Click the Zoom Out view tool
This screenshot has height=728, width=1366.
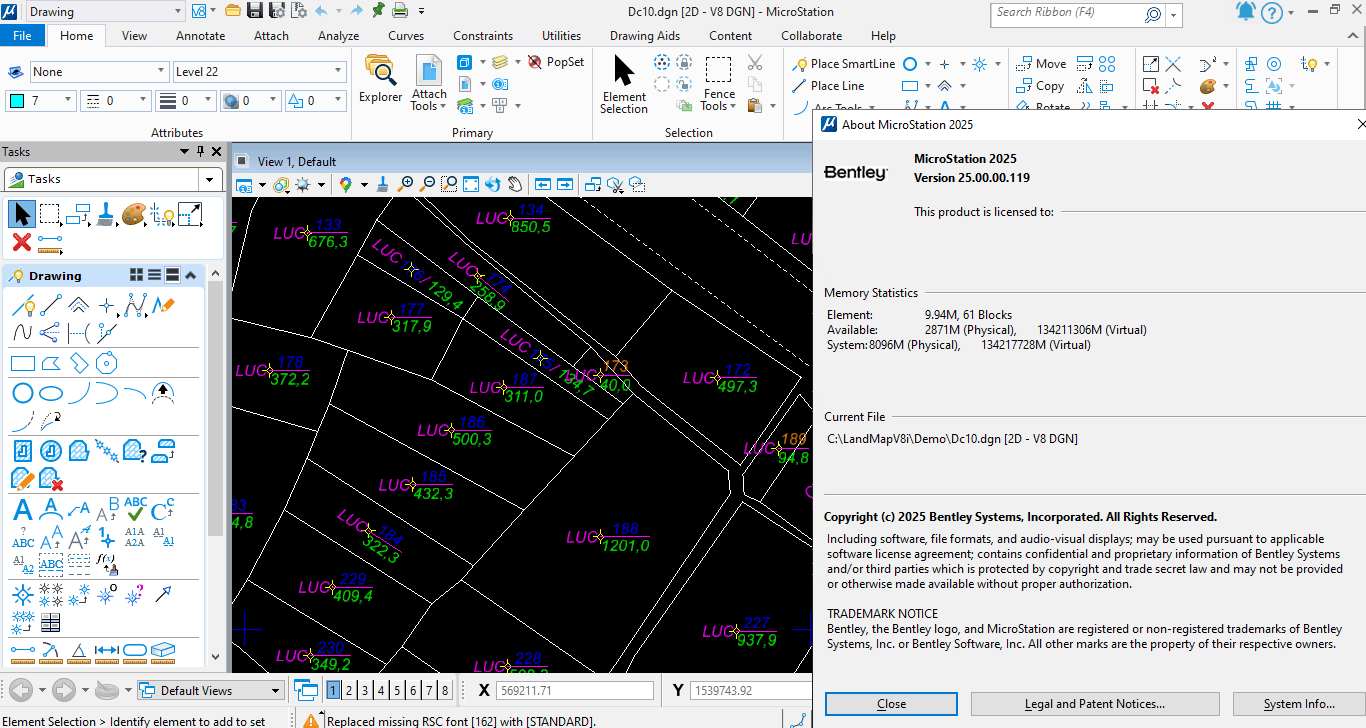click(427, 184)
